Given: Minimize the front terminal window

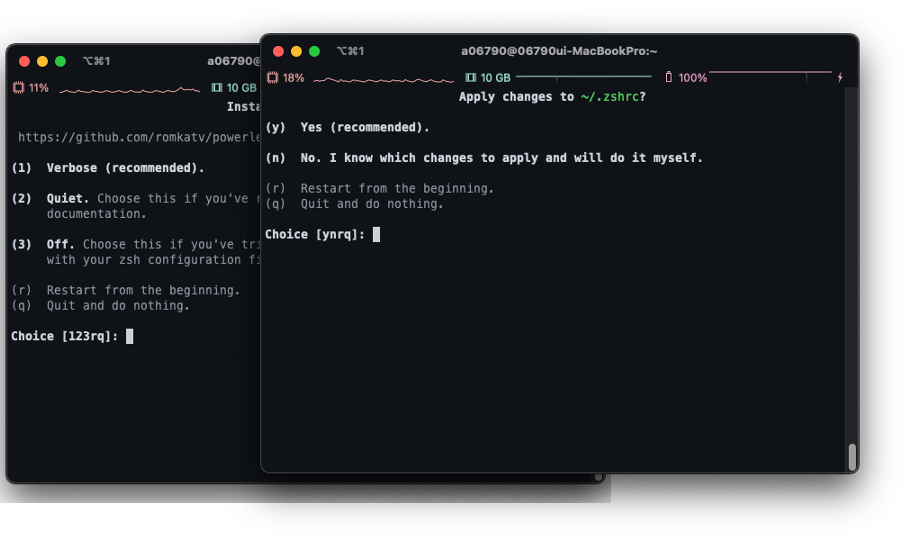Looking at the screenshot, I should [296, 51].
